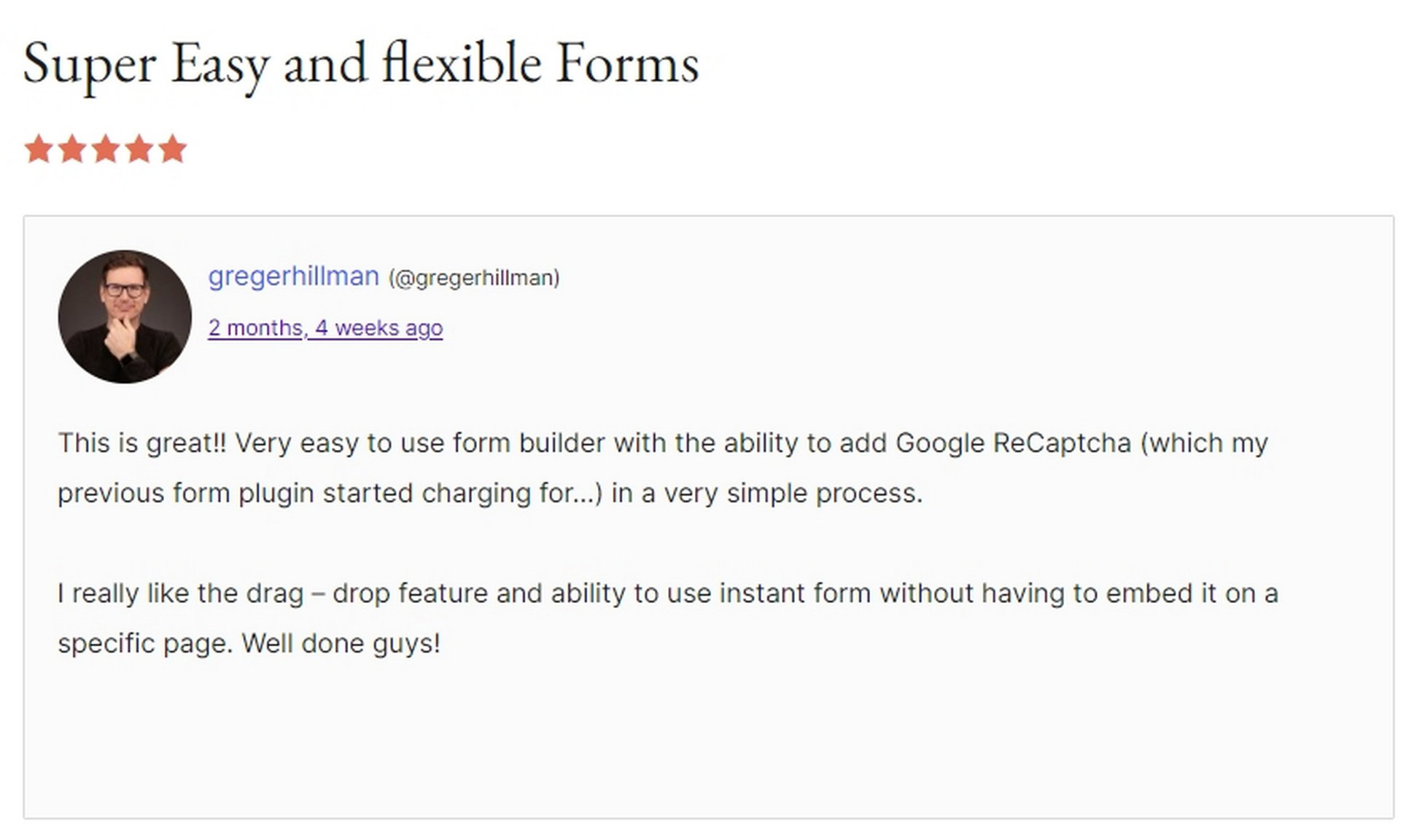Viewport: 1422px width, 840px height.
Task: Click "Well done guys!" at review end
Action: 341,644
